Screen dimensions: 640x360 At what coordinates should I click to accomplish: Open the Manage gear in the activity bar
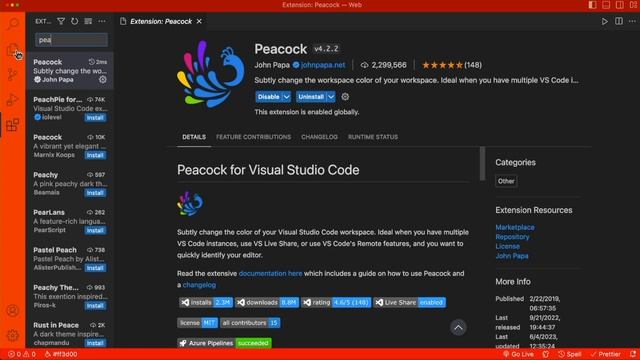click(x=13, y=336)
